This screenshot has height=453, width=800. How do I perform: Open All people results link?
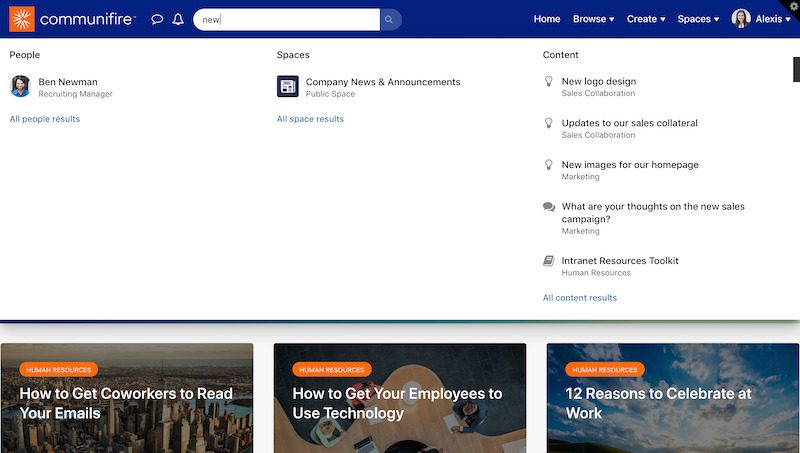(x=45, y=119)
